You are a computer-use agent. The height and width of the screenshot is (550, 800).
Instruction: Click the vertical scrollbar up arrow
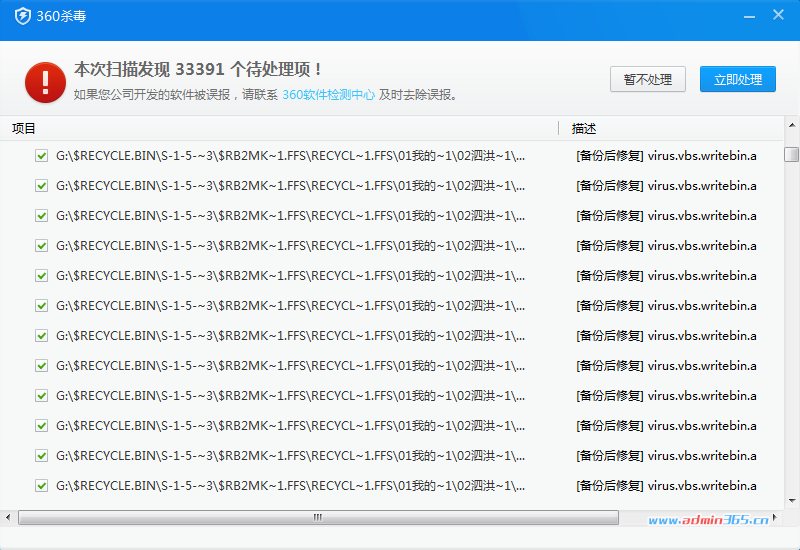coord(792,125)
